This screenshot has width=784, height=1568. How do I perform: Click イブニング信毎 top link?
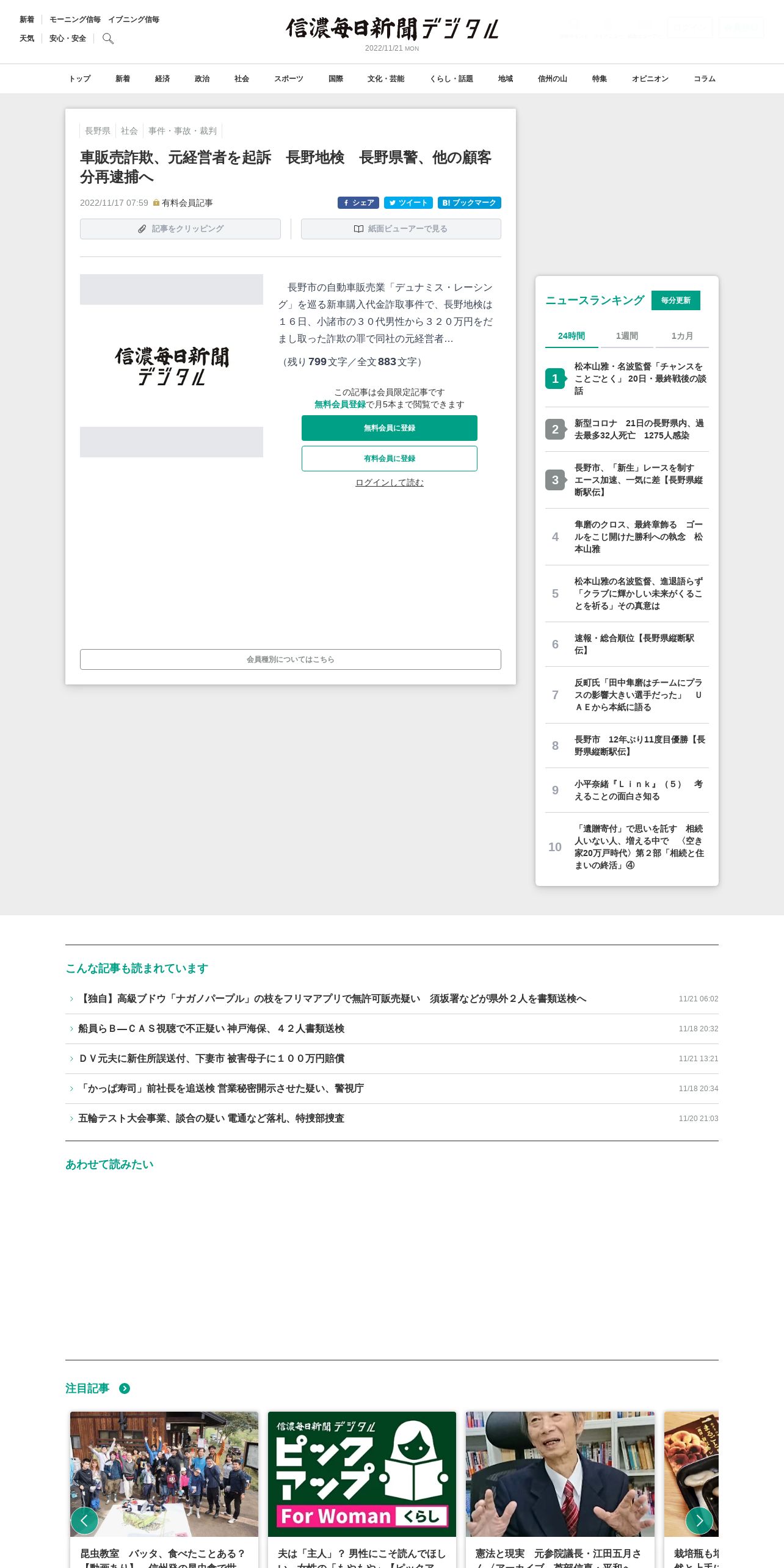134,20
